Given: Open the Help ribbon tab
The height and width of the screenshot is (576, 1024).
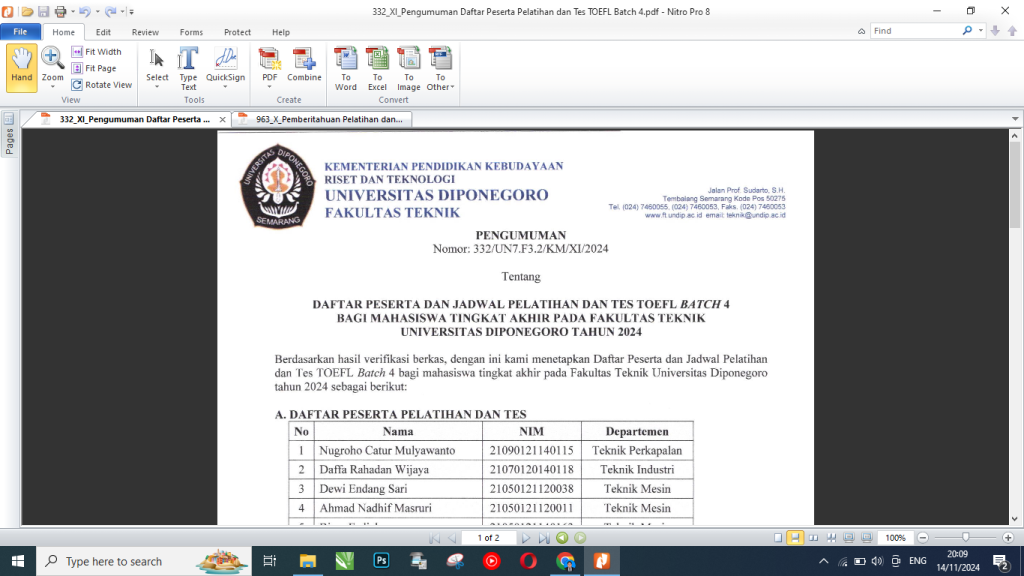Looking at the screenshot, I should click(281, 32).
